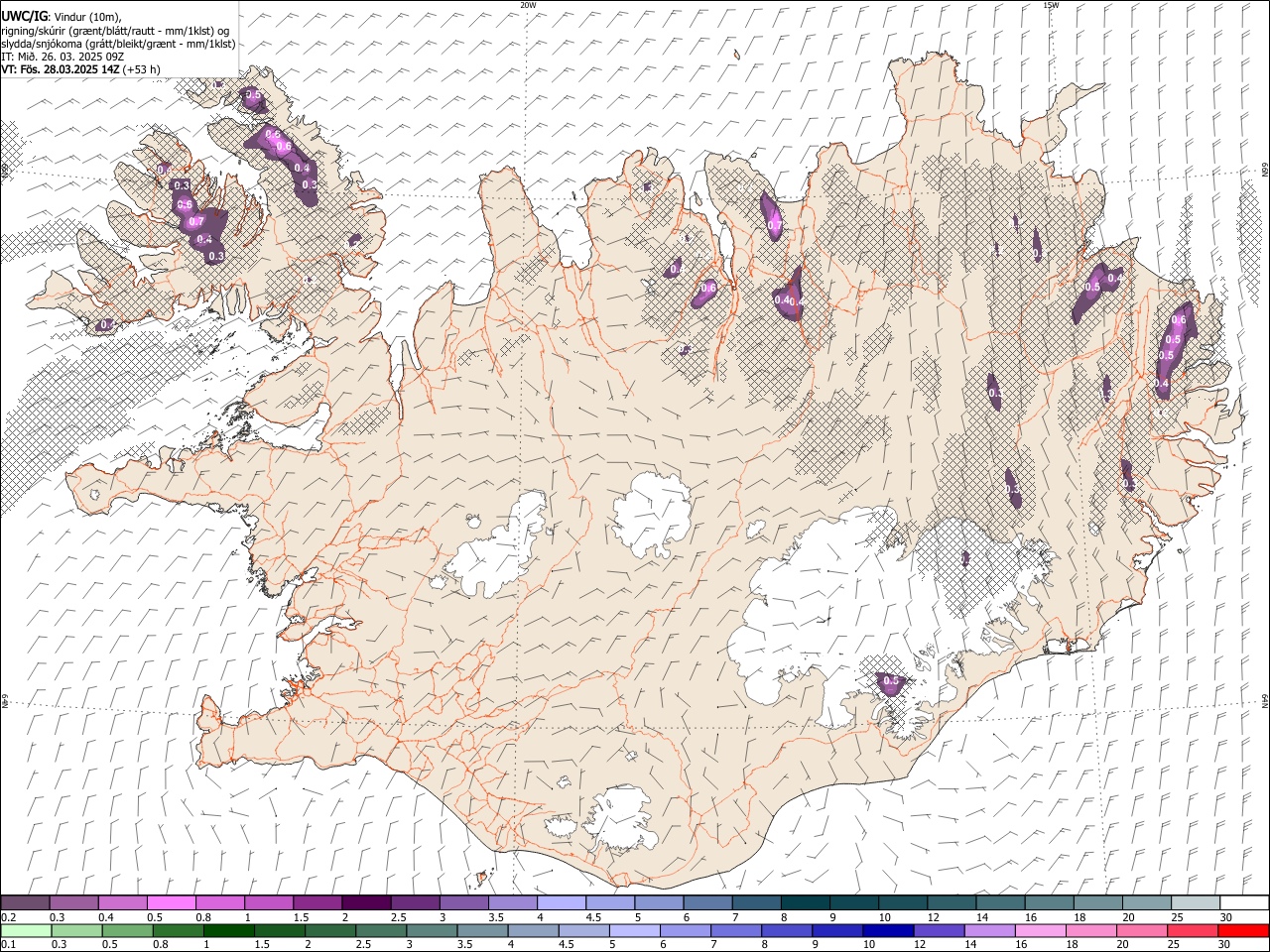The width and height of the screenshot is (1270, 952).
Task: Pick the light lavender swatch between 4 and 4.5, top row
Action: point(560,903)
